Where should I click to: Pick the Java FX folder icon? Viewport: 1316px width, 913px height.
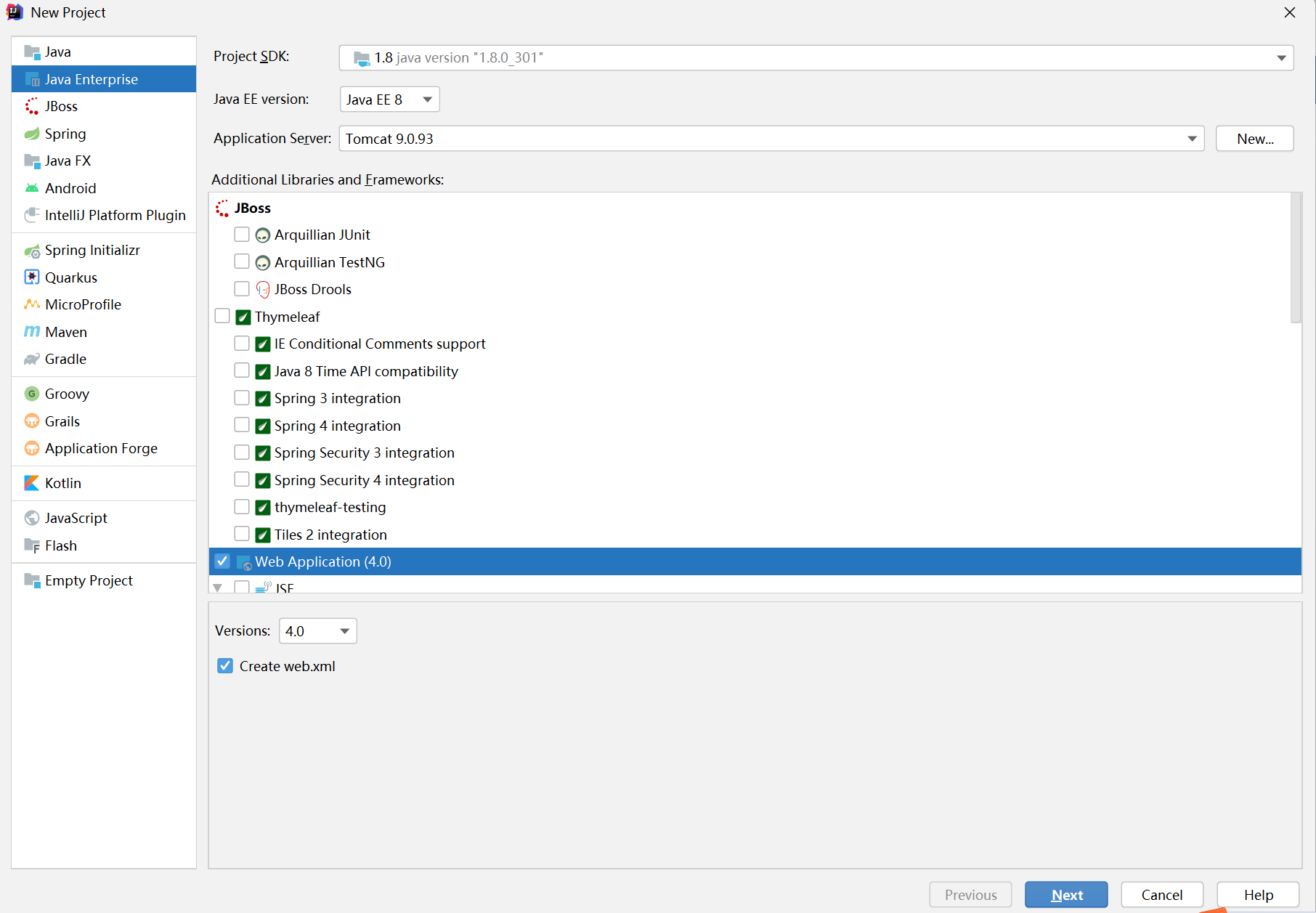32,161
